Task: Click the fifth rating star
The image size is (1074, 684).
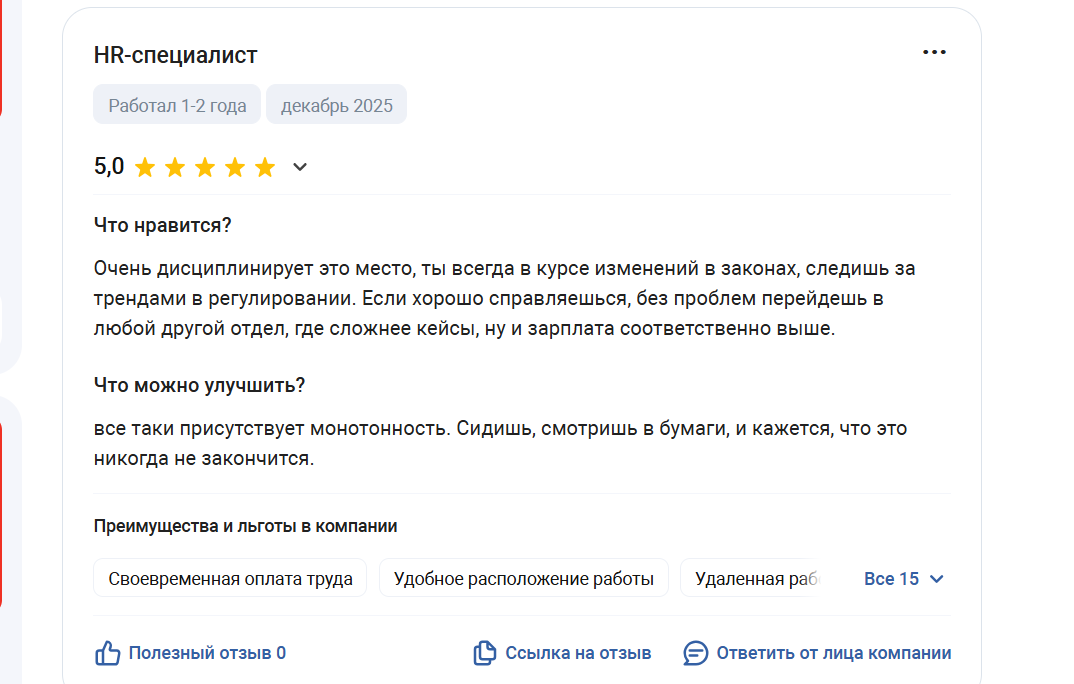Action: 265,167
